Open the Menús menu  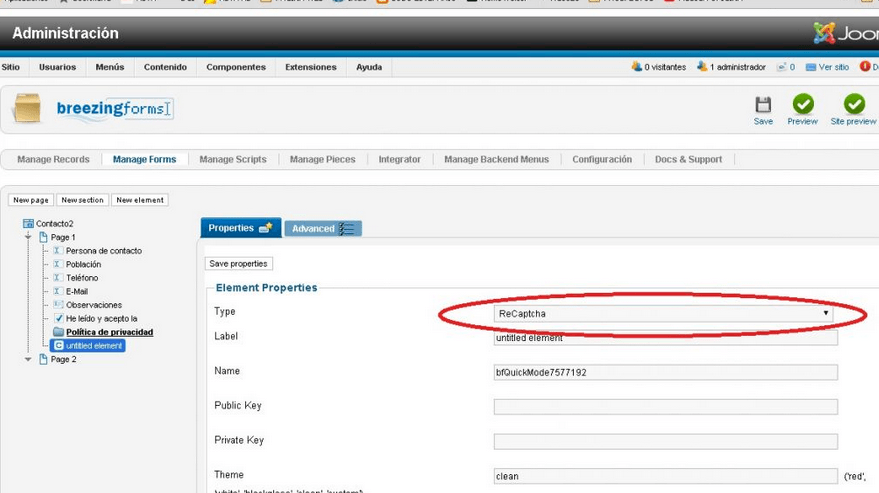pos(110,67)
